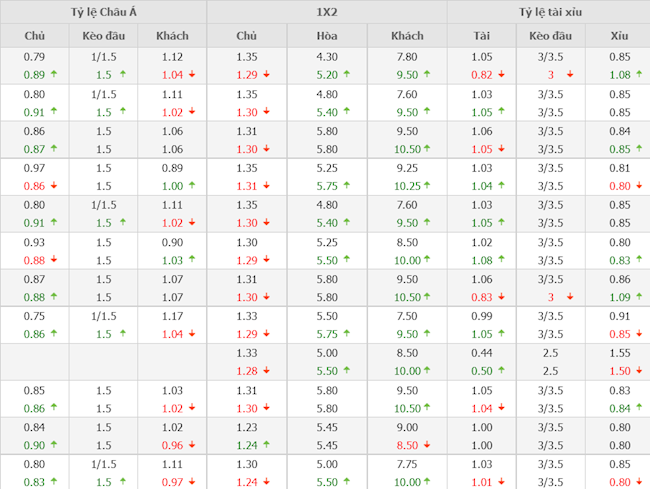
Task: Open the Tỷ lệ tài xỉu header tab
Action: [x=548, y=12]
